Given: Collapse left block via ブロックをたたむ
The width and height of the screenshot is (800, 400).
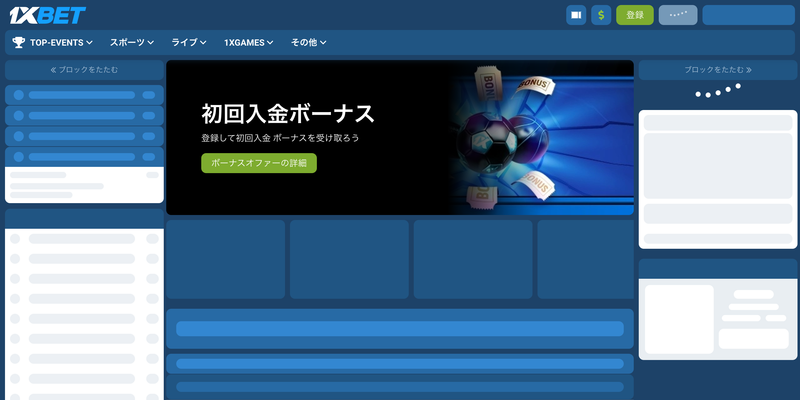Looking at the screenshot, I should (x=84, y=70).
